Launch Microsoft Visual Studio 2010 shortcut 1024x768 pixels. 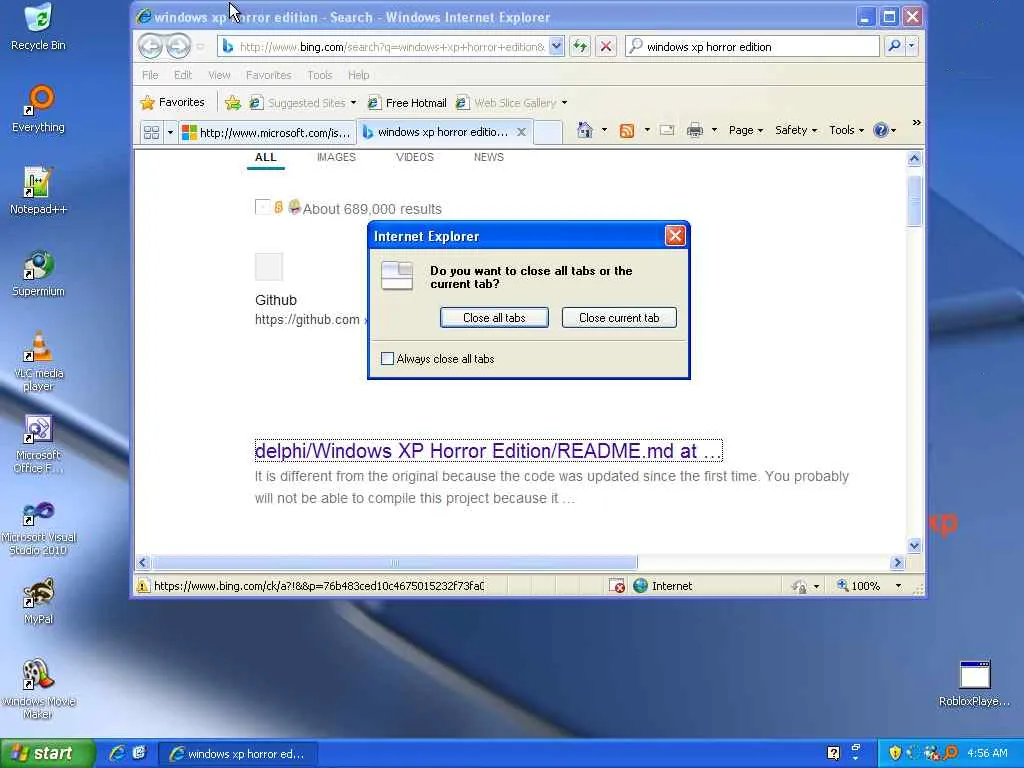tap(39, 526)
